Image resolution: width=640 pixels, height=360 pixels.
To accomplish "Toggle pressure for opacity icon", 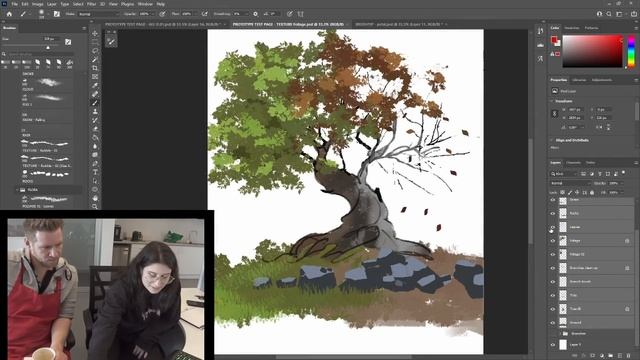I will 162,14.
